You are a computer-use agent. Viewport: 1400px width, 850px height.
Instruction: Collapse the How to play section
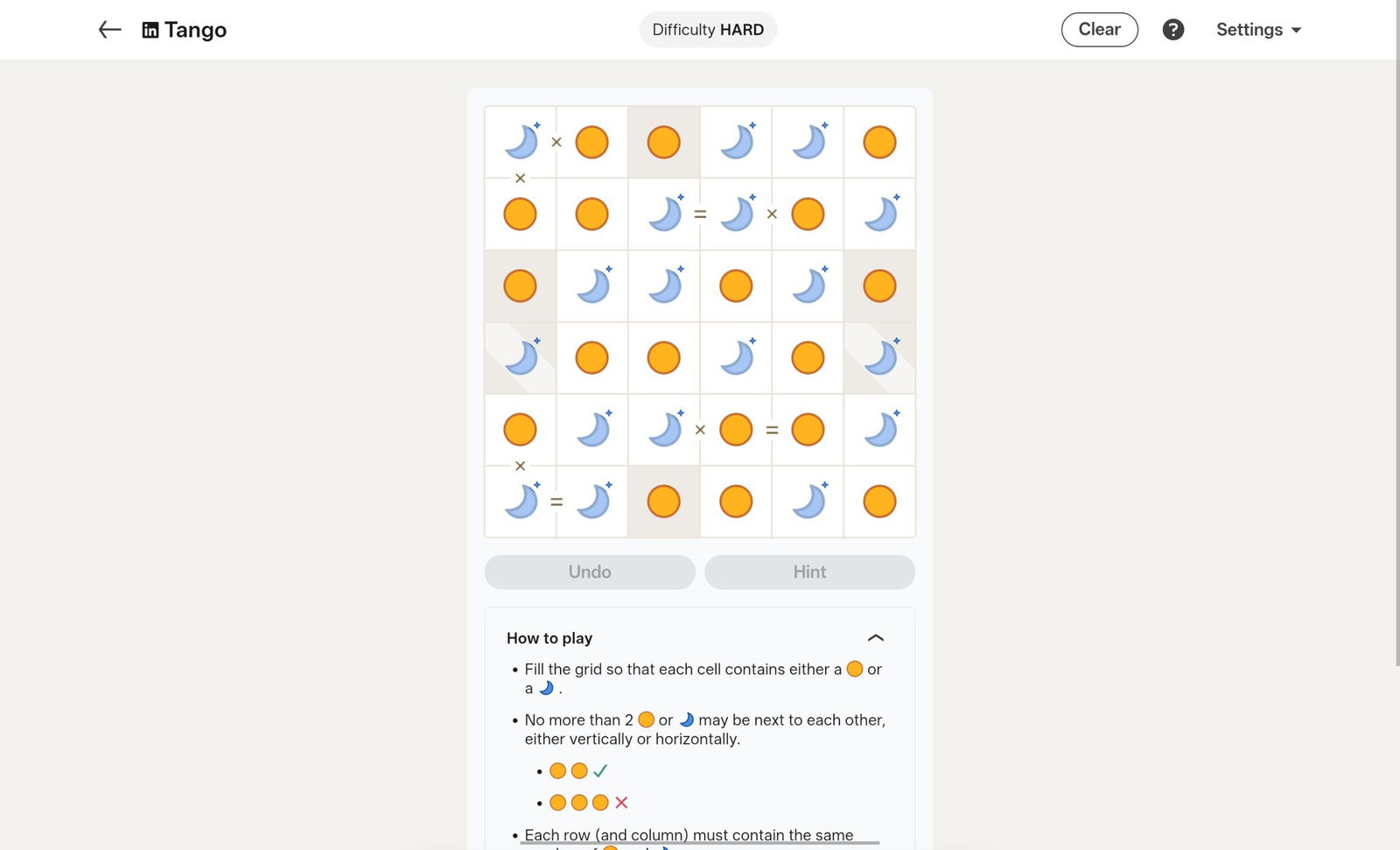(875, 638)
